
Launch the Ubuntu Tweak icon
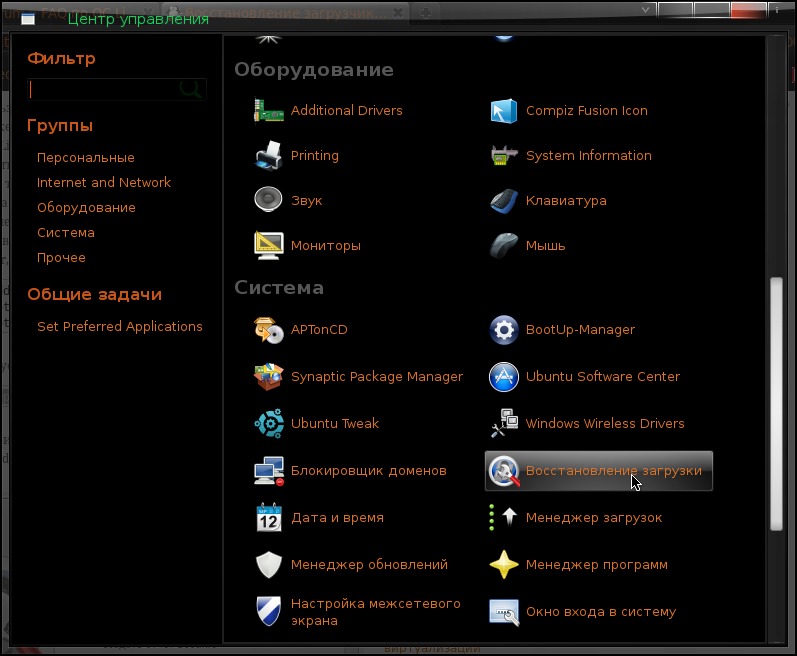tap(268, 423)
